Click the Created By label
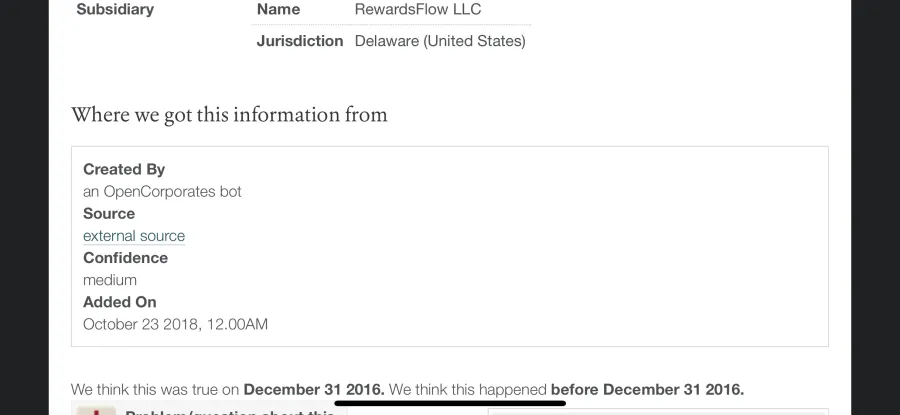900x415 pixels. 124,169
